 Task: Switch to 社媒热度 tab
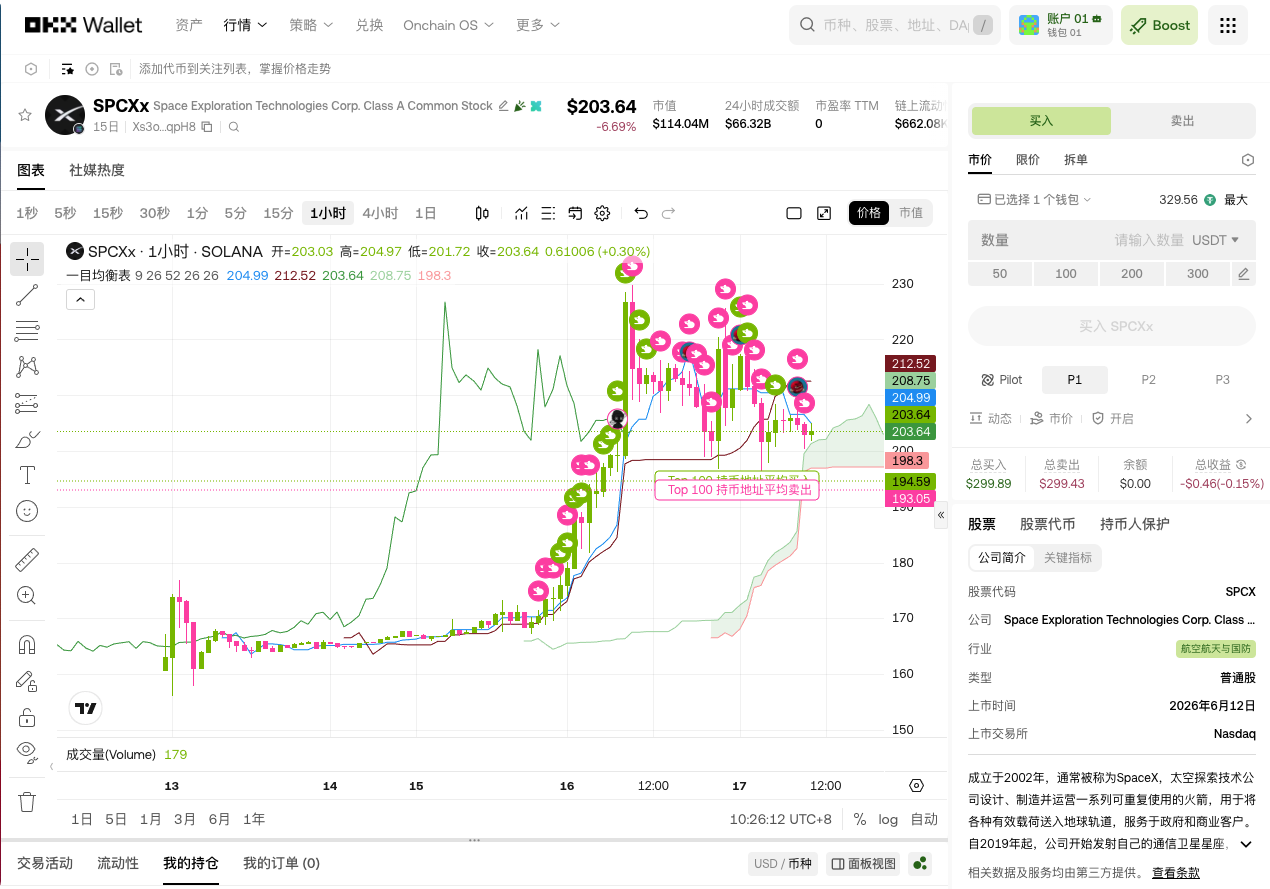click(x=97, y=170)
